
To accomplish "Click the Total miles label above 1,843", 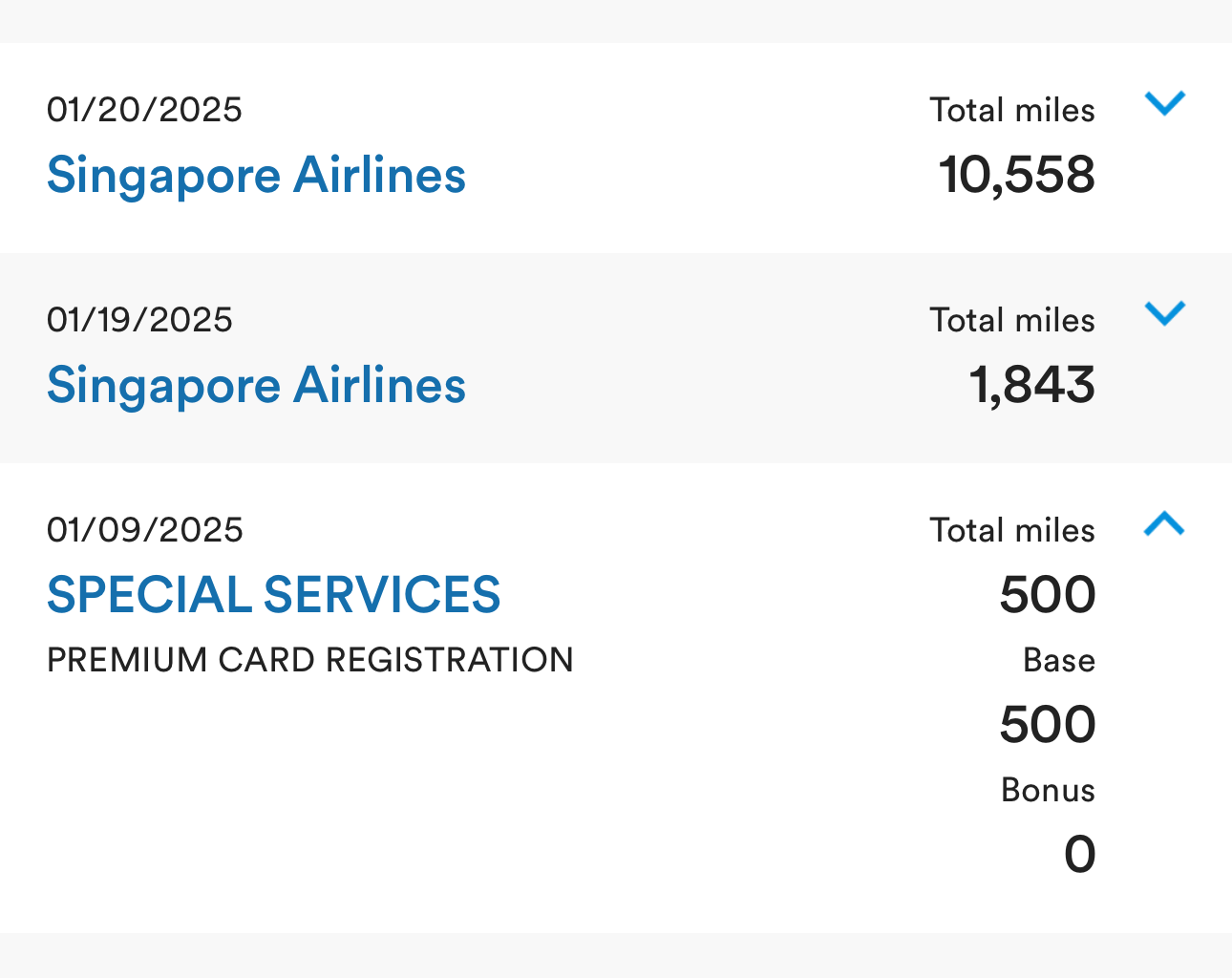I will 1012,321.
